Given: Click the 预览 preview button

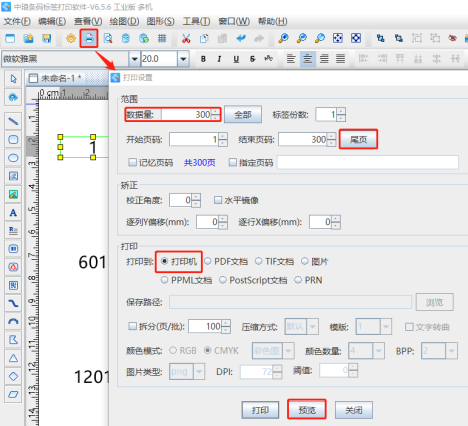Looking at the screenshot, I should coord(307,410).
